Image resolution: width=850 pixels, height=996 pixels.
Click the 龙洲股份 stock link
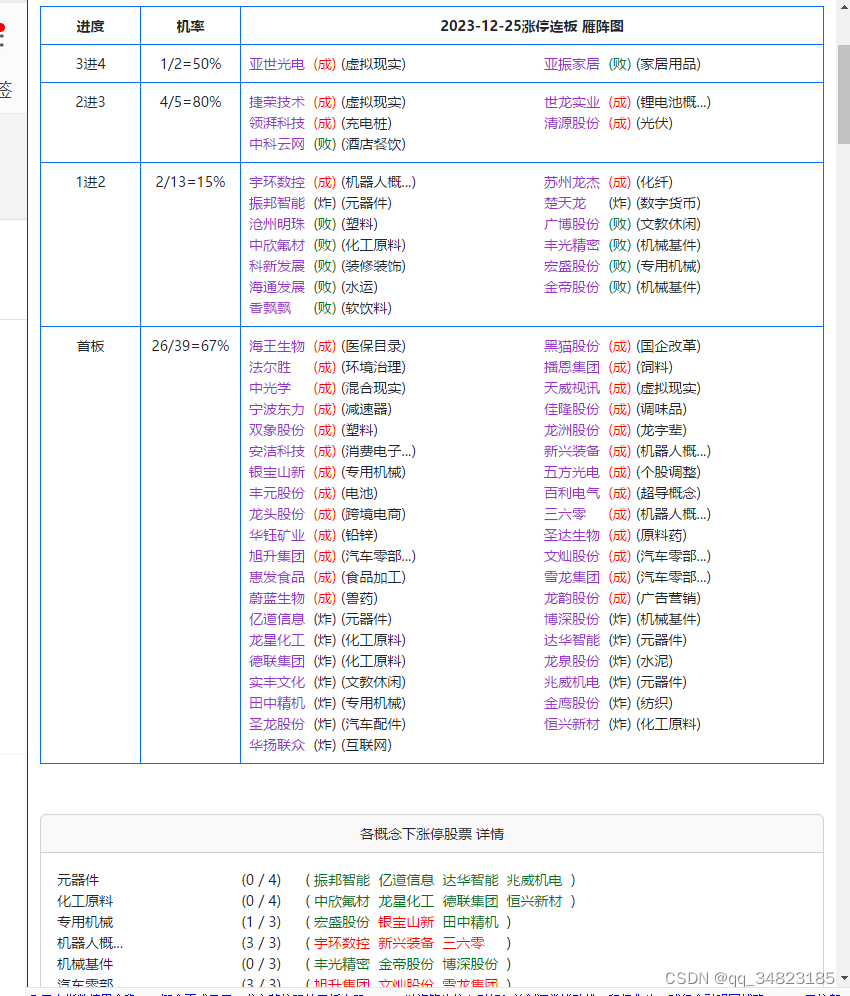point(571,430)
